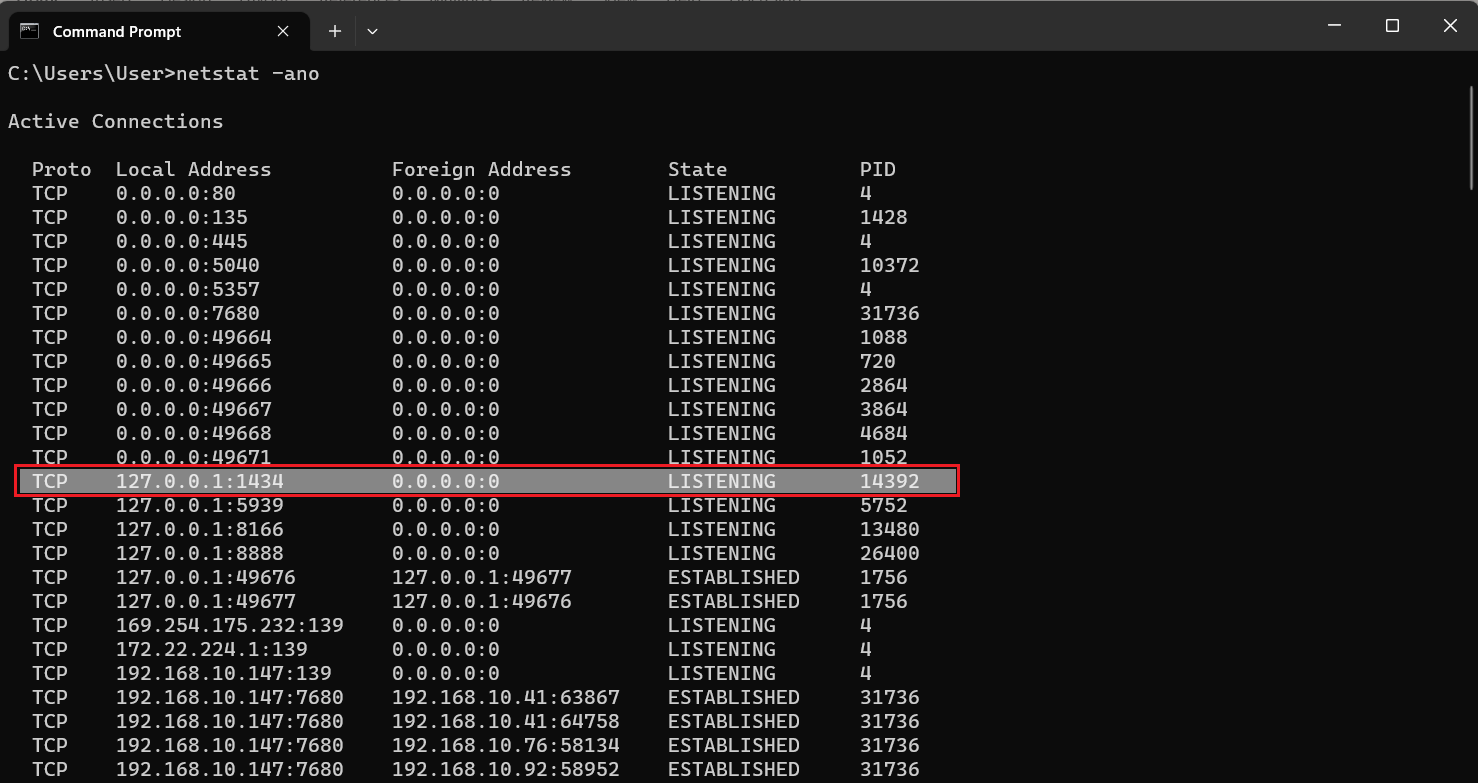Click foreign address 192.168.10.41:63867
Image resolution: width=1478 pixels, height=783 pixels.
506,697
